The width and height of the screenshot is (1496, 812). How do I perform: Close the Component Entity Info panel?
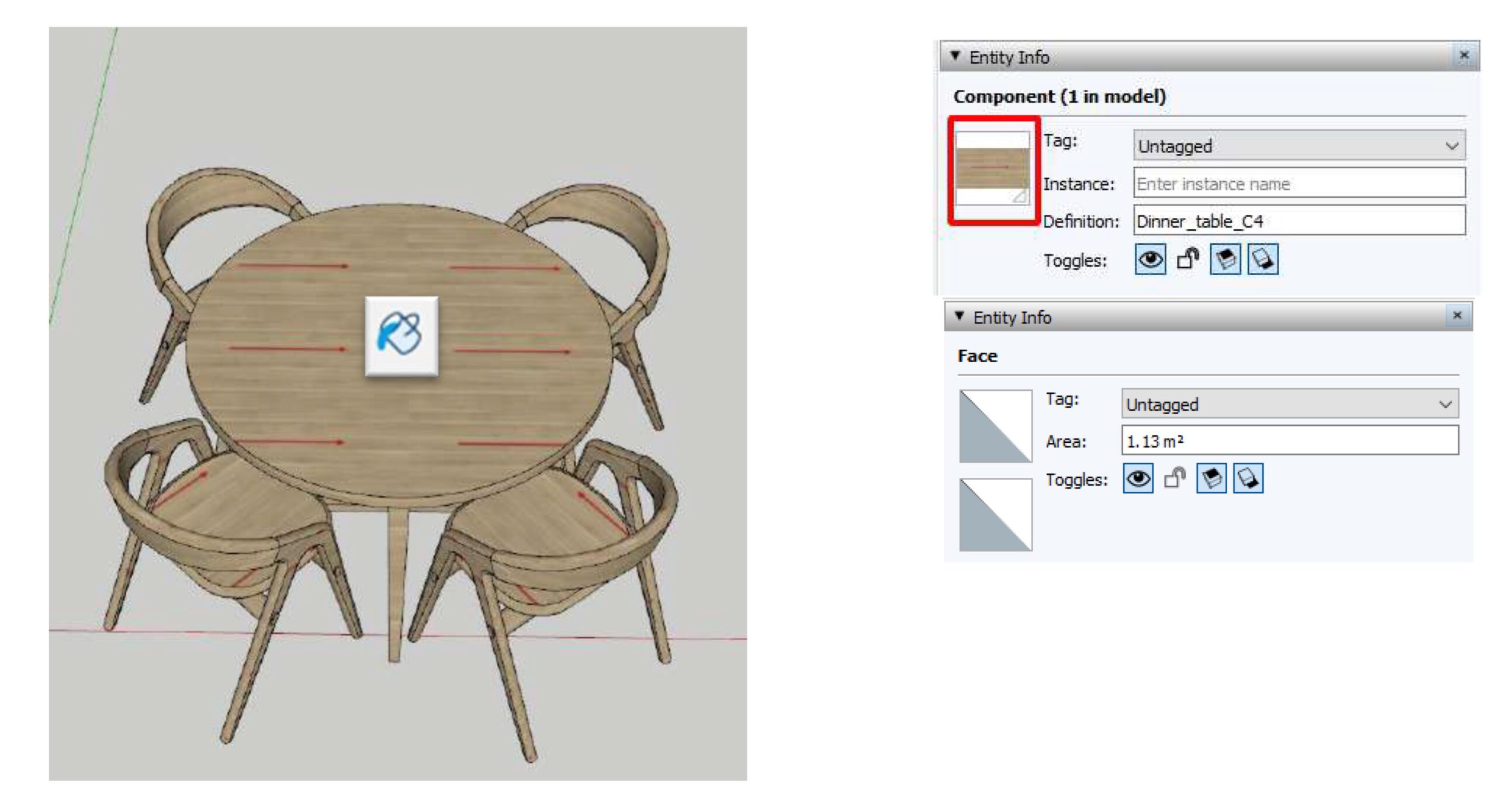1464,55
